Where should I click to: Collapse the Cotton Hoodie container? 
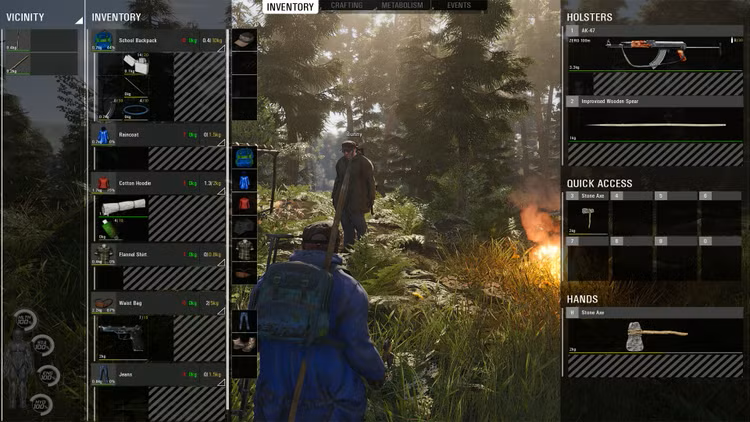pyautogui.click(x=221, y=190)
